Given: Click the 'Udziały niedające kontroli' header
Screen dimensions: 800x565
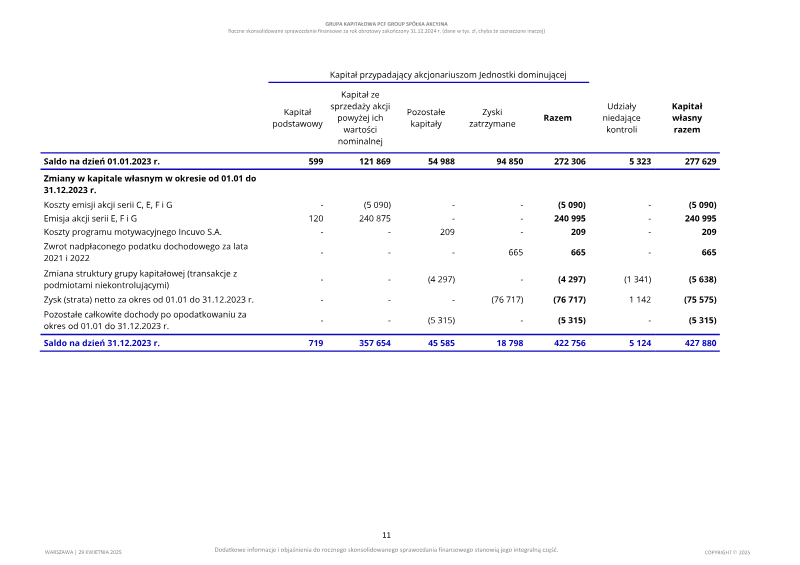Looking at the screenshot, I should (x=621, y=118).
